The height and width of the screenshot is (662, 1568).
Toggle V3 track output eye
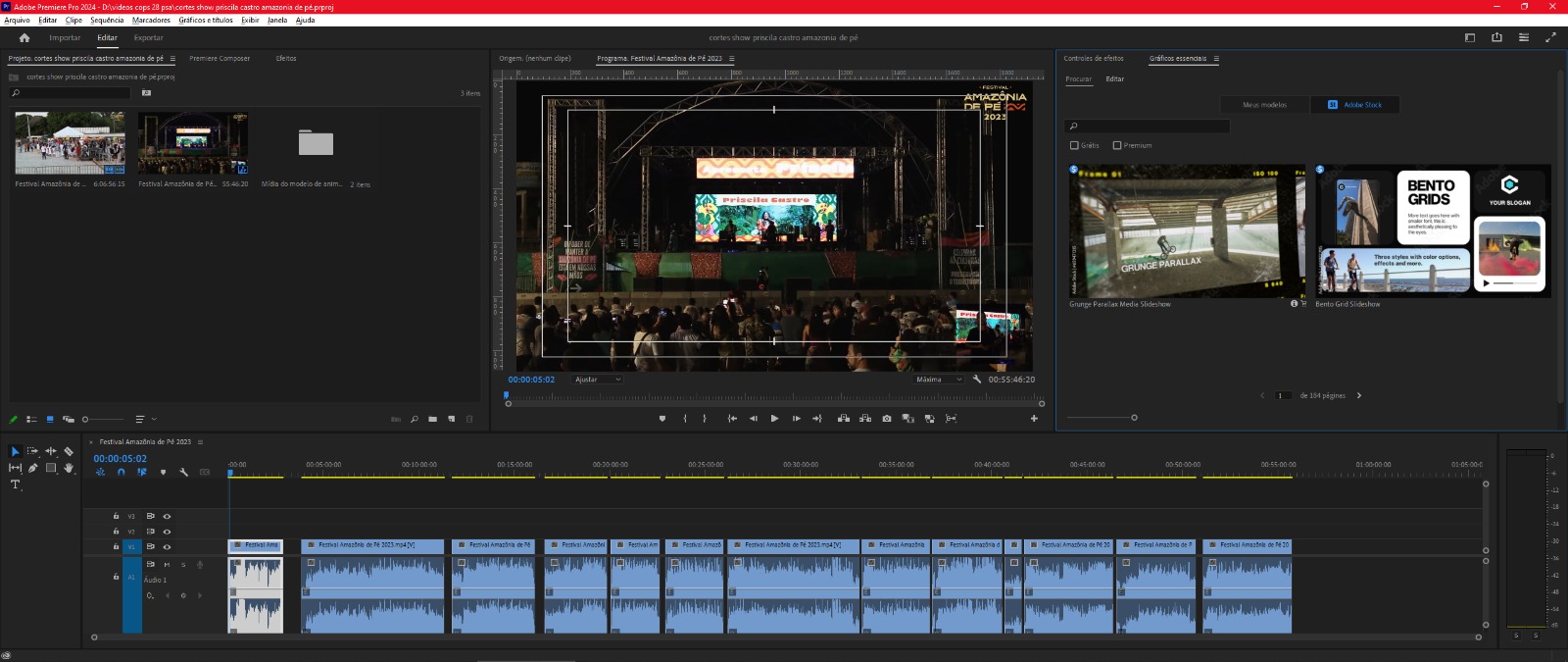pyautogui.click(x=167, y=516)
